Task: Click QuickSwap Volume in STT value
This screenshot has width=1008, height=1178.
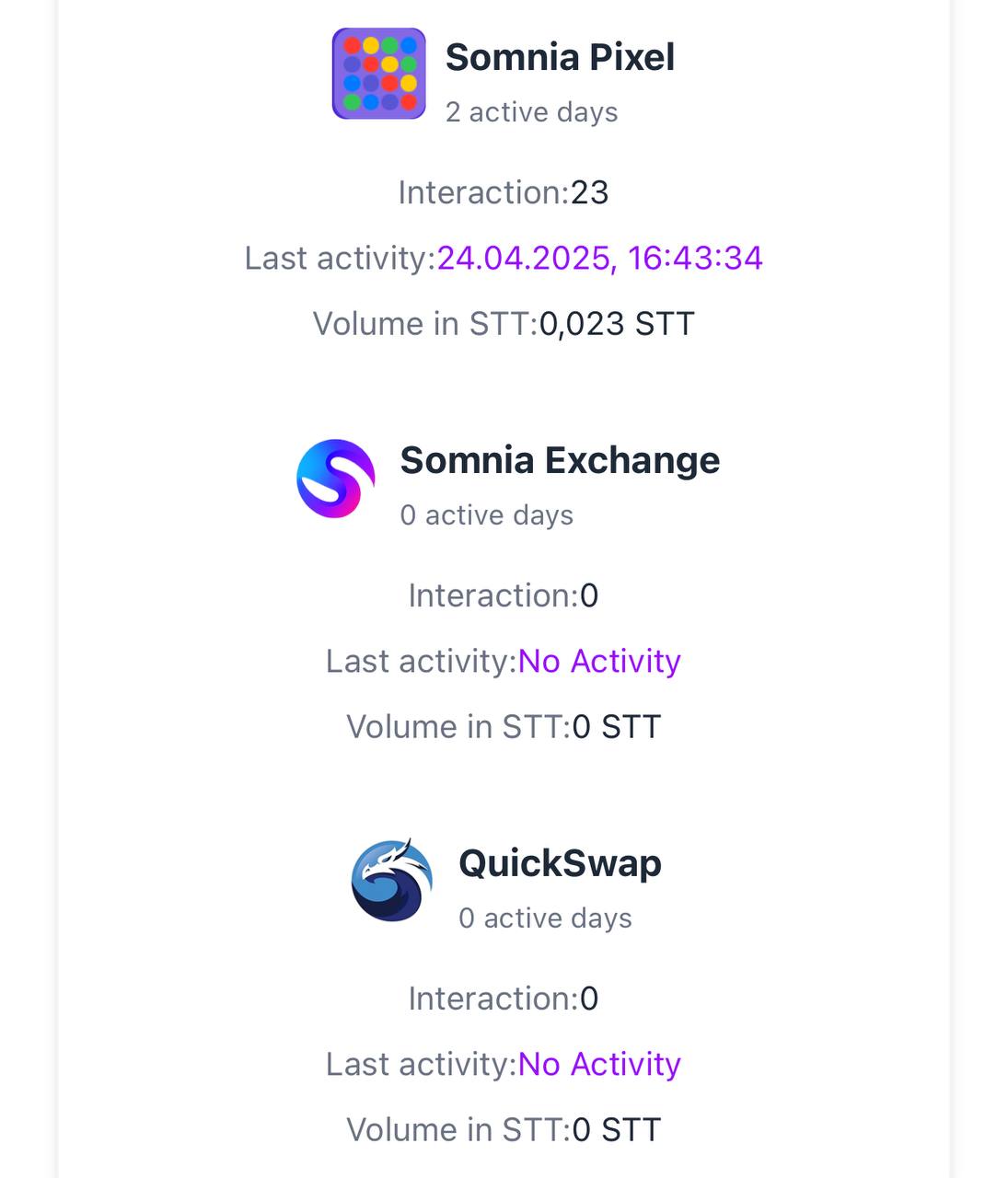Action: pyautogui.click(x=617, y=1130)
